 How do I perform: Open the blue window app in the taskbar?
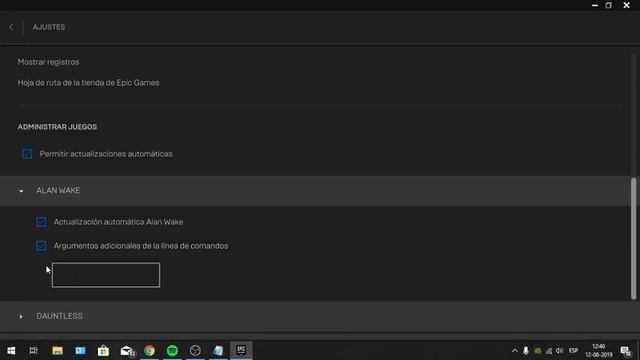80,351
